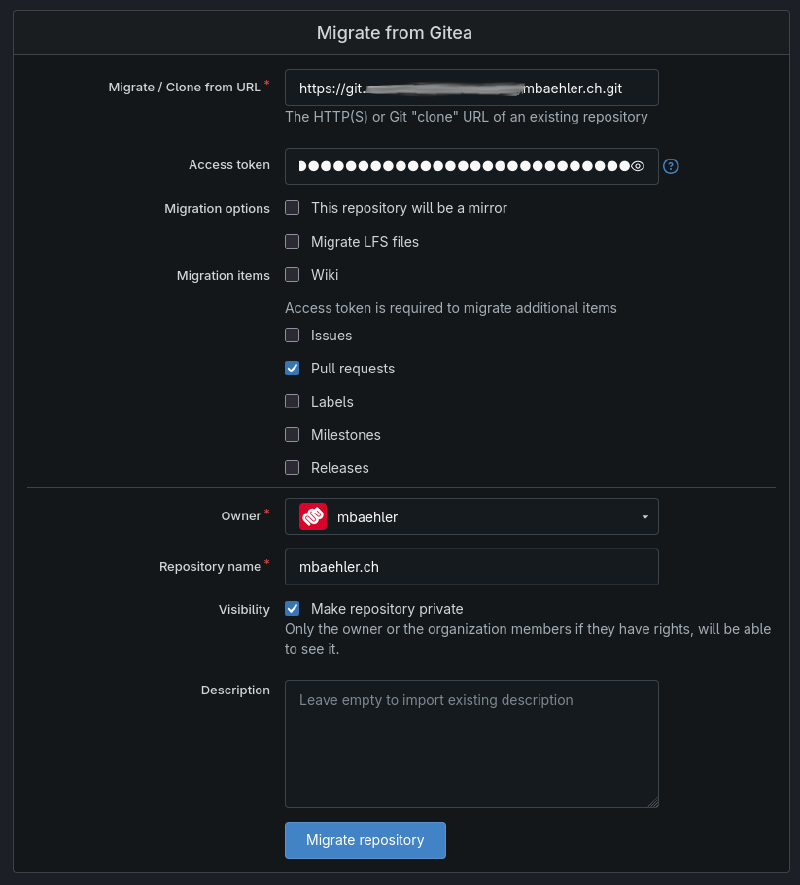This screenshot has width=800, height=885.
Task: Click the Migrate from Gitea heading
Action: coord(394,32)
